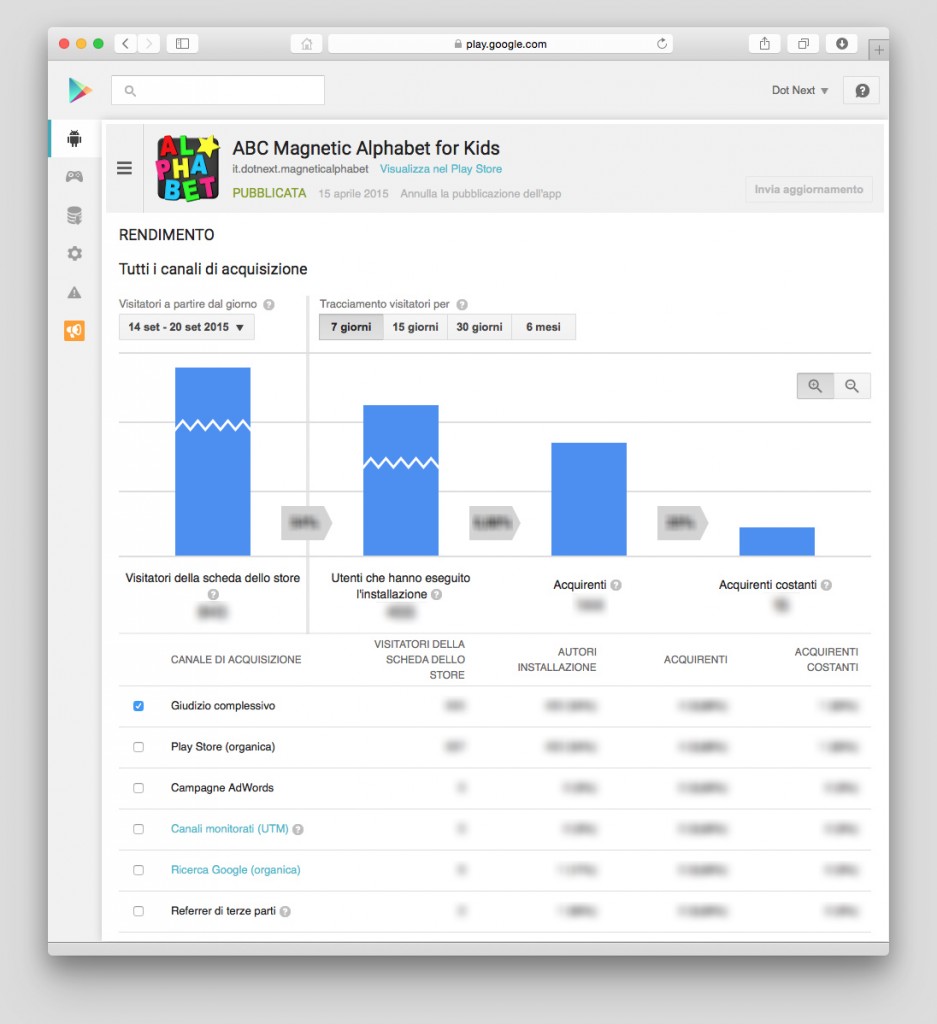The height and width of the screenshot is (1024, 937).
Task: Open the orange announcements megaphone icon
Action: tap(74, 330)
